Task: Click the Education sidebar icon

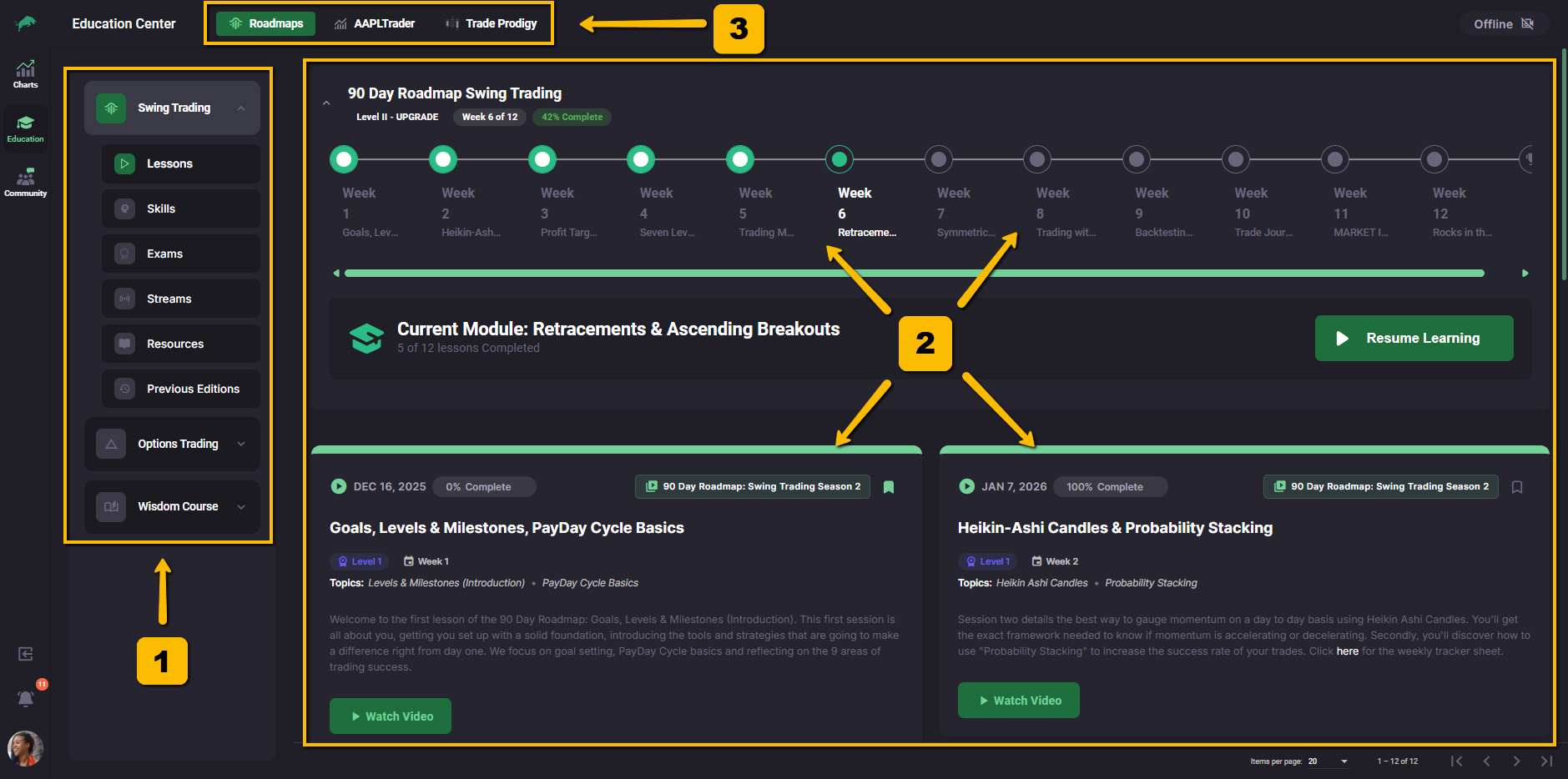Action: (x=25, y=128)
